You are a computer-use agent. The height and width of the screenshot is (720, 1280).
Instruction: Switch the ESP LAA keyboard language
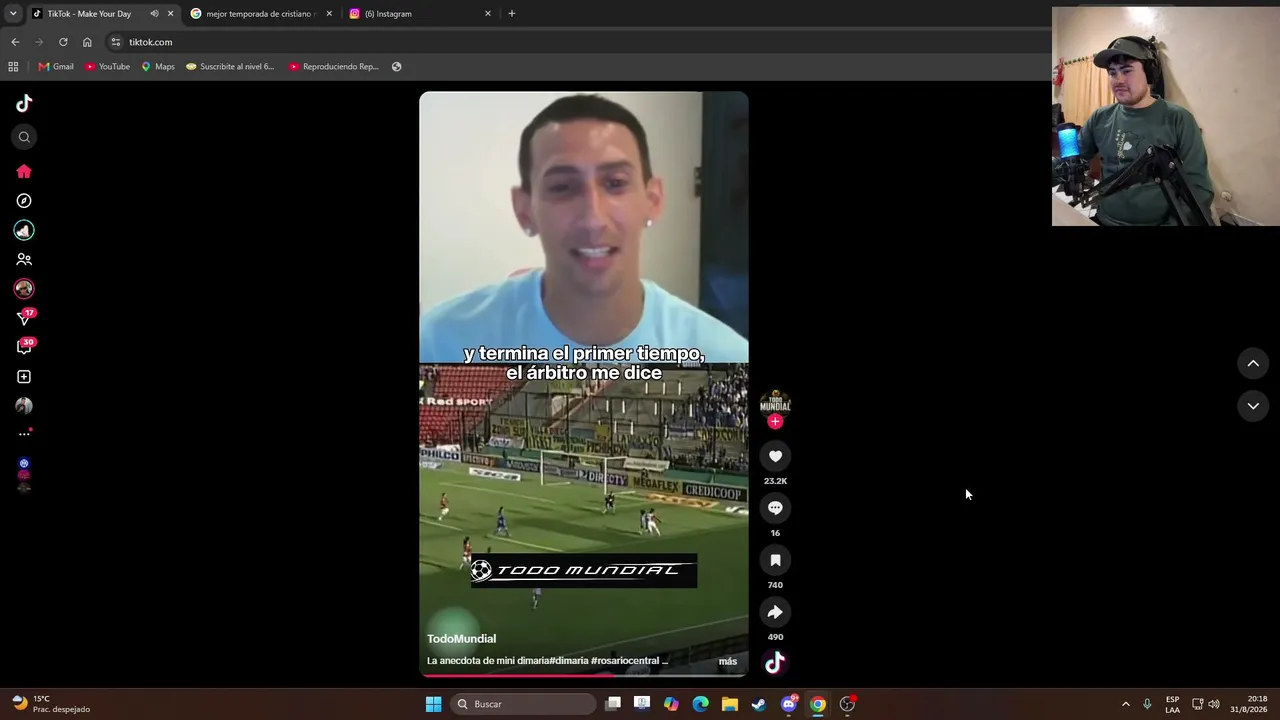coord(1172,704)
